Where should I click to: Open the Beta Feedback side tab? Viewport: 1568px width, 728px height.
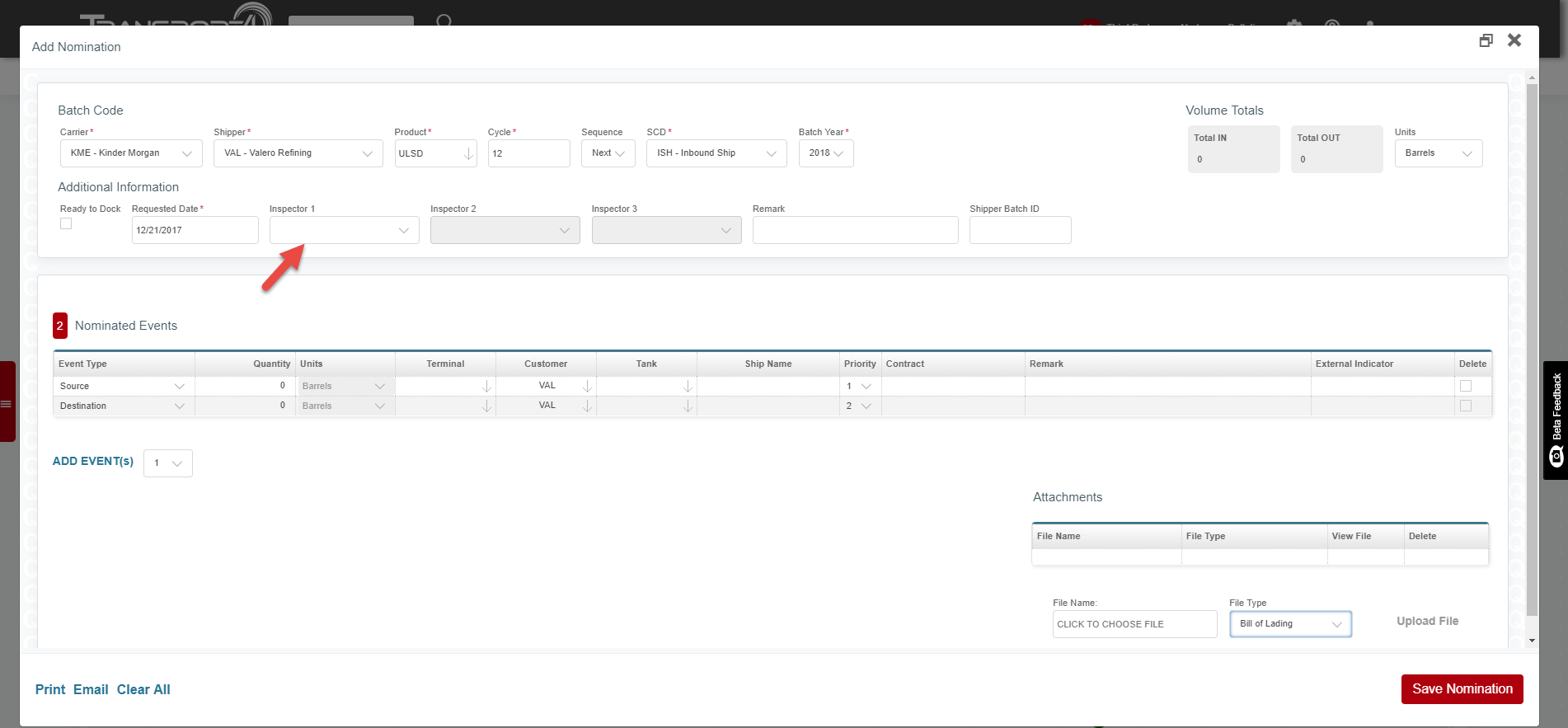click(1556, 420)
